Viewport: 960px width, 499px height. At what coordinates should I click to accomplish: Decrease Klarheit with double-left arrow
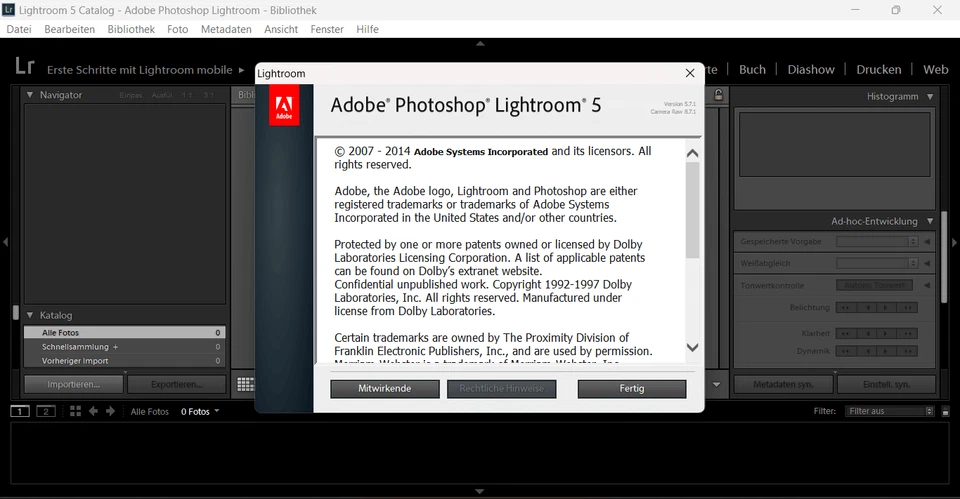coord(846,334)
